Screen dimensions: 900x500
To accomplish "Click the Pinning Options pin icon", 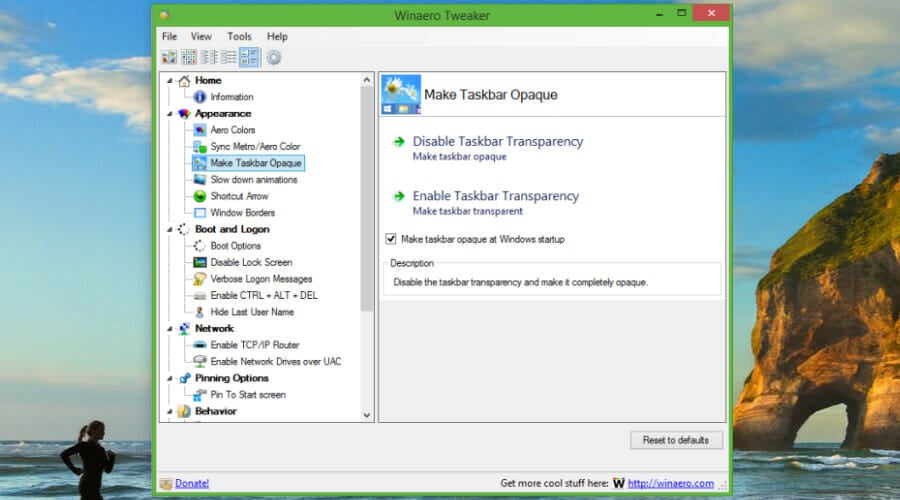I will point(184,378).
